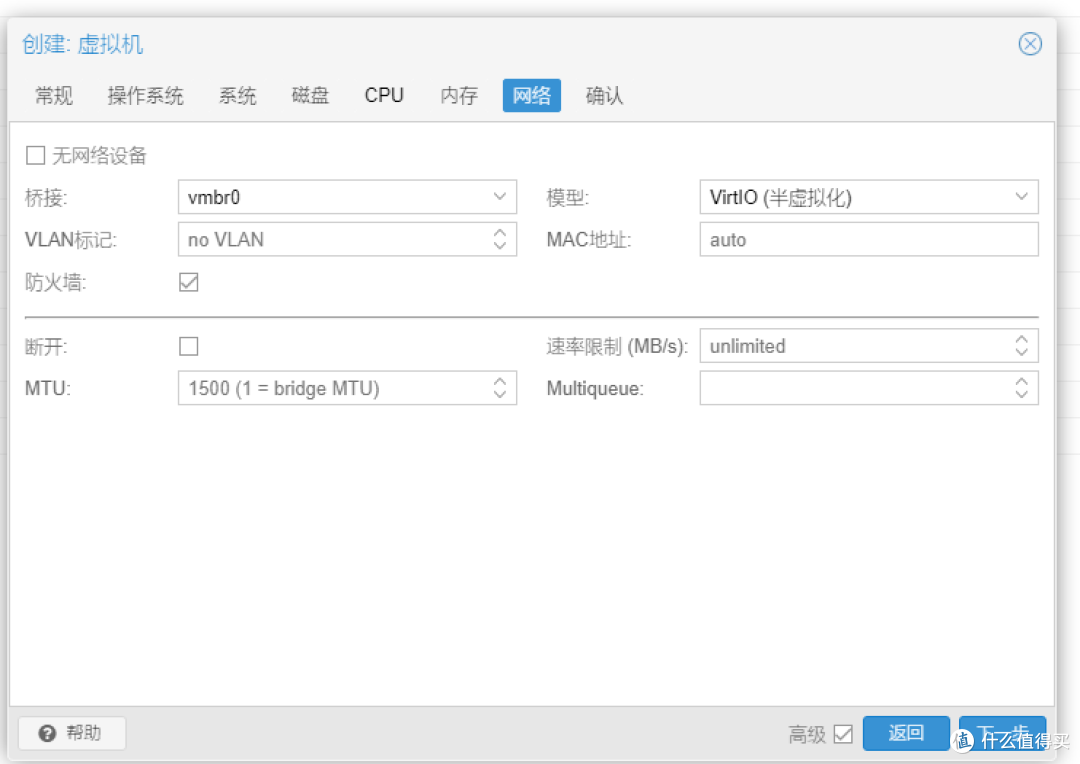The image size is (1080, 764).
Task: Click the MTU spinner arrows
Action: coord(500,388)
